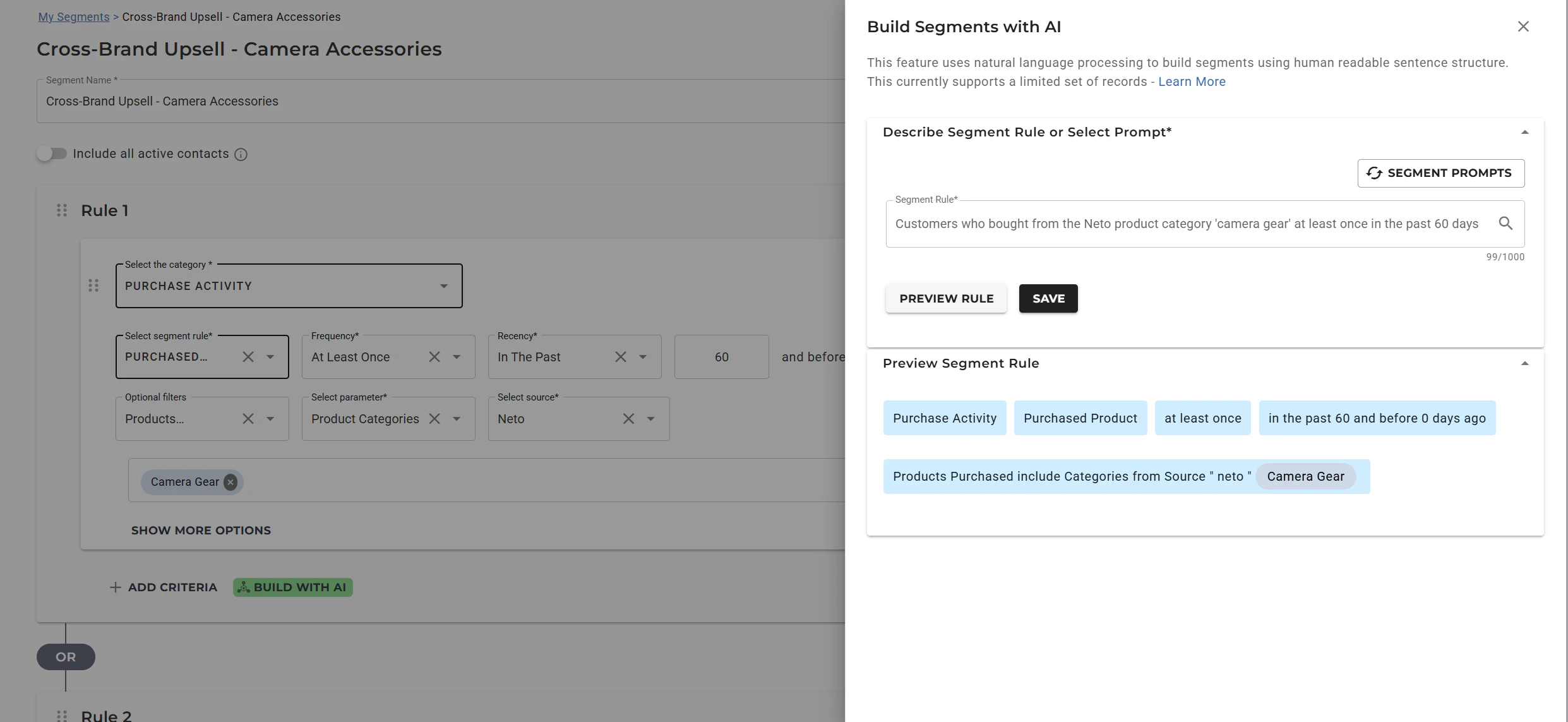Toggle Include all active contacts
This screenshot has height=722, width=1568.
pos(52,153)
